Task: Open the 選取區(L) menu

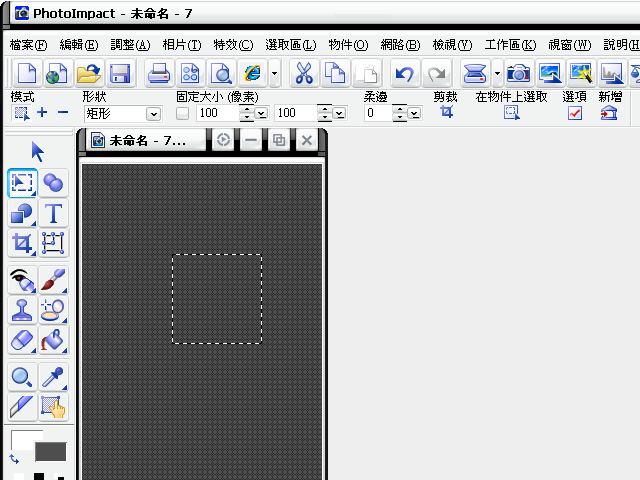Action: pyautogui.click(x=291, y=44)
